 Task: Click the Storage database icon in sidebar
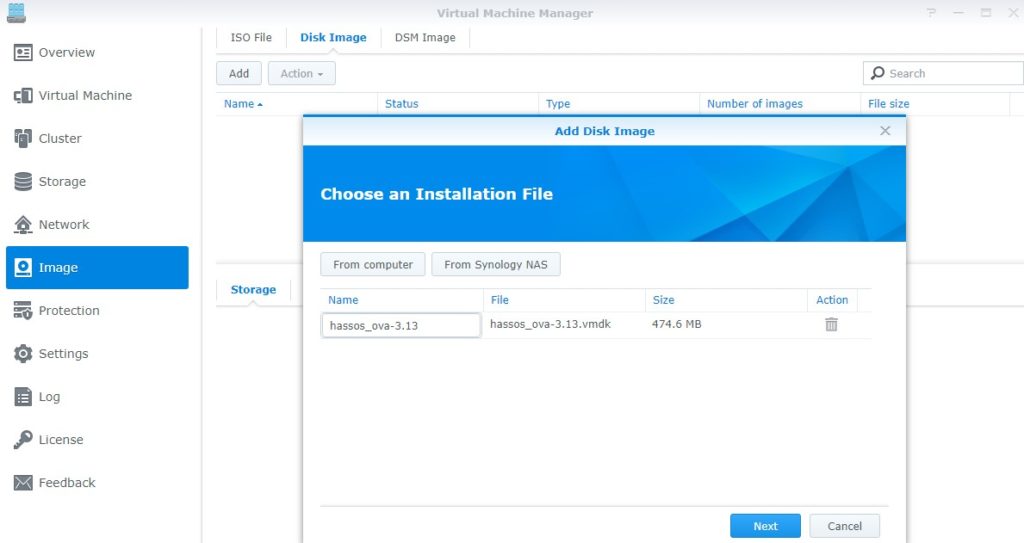click(23, 182)
